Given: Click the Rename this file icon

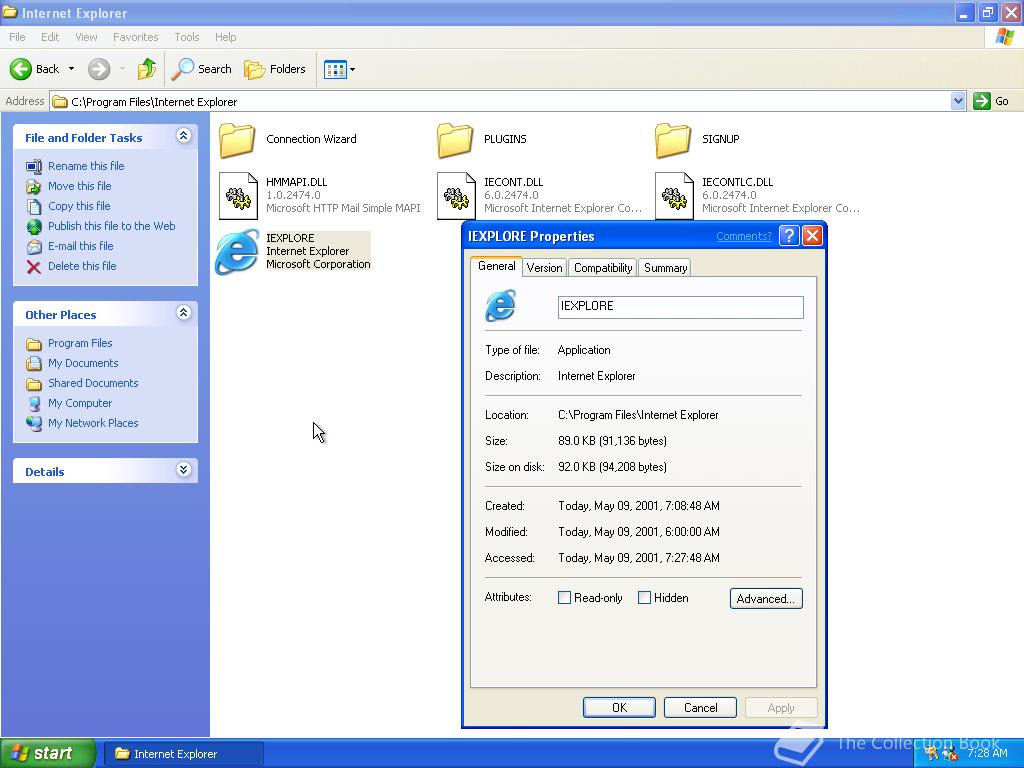Looking at the screenshot, I should tap(34, 167).
